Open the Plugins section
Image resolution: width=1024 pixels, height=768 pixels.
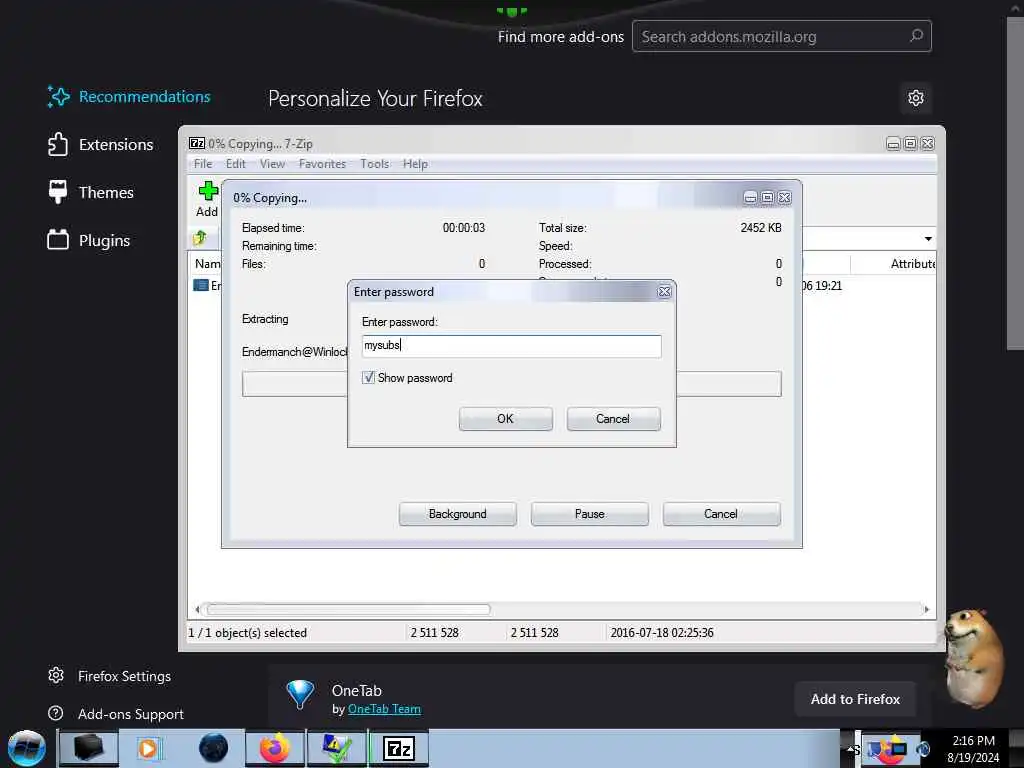pyautogui.click(x=89, y=240)
